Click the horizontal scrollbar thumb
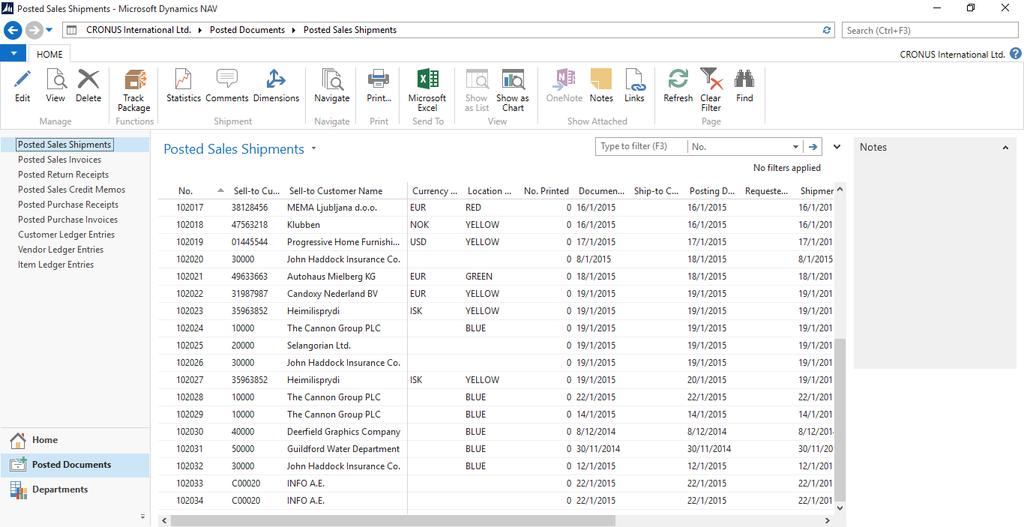This screenshot has width=1024, height=527. click(x=394, y=520)
